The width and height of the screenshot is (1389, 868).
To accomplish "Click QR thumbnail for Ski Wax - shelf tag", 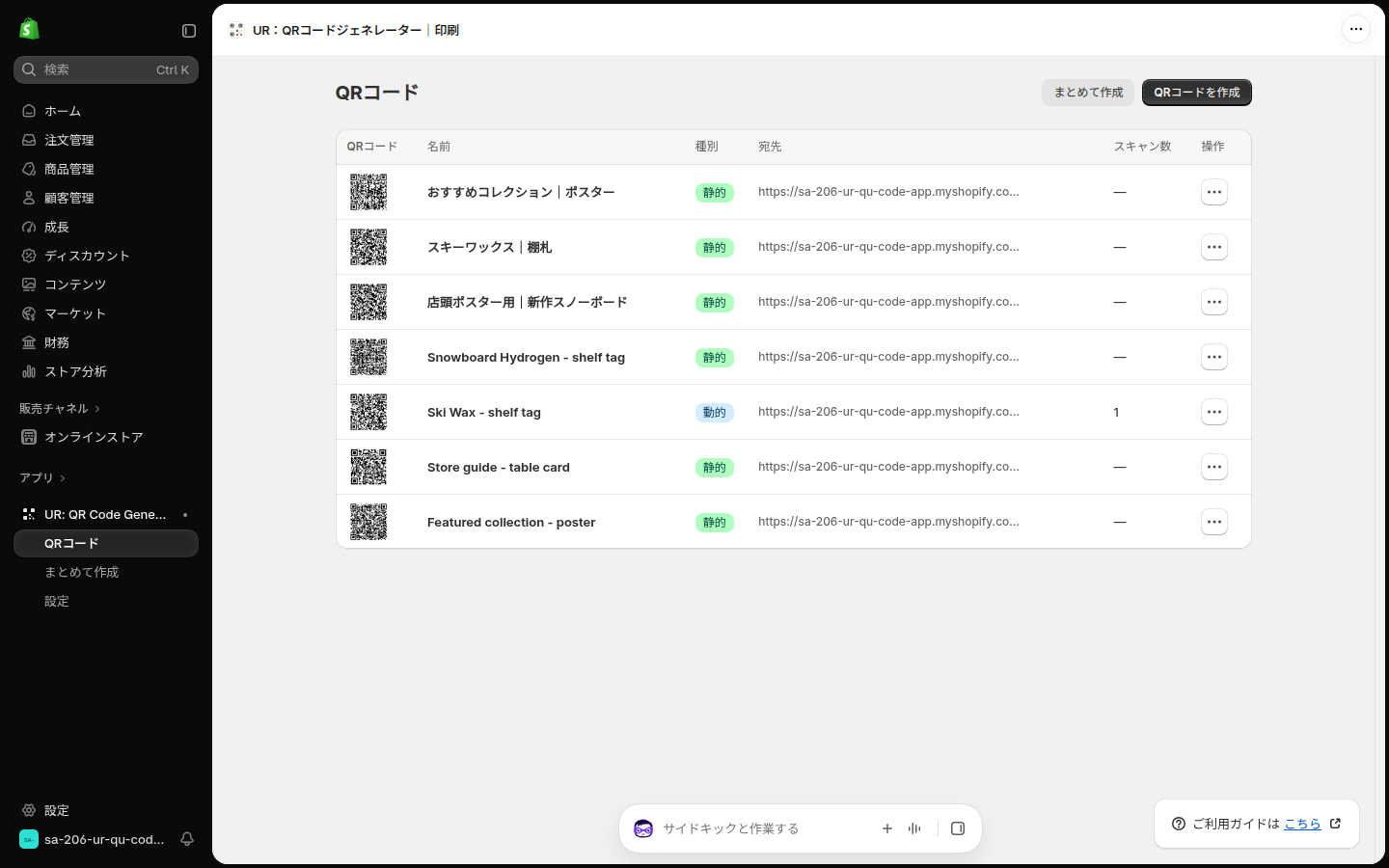I will coord(368,412).
